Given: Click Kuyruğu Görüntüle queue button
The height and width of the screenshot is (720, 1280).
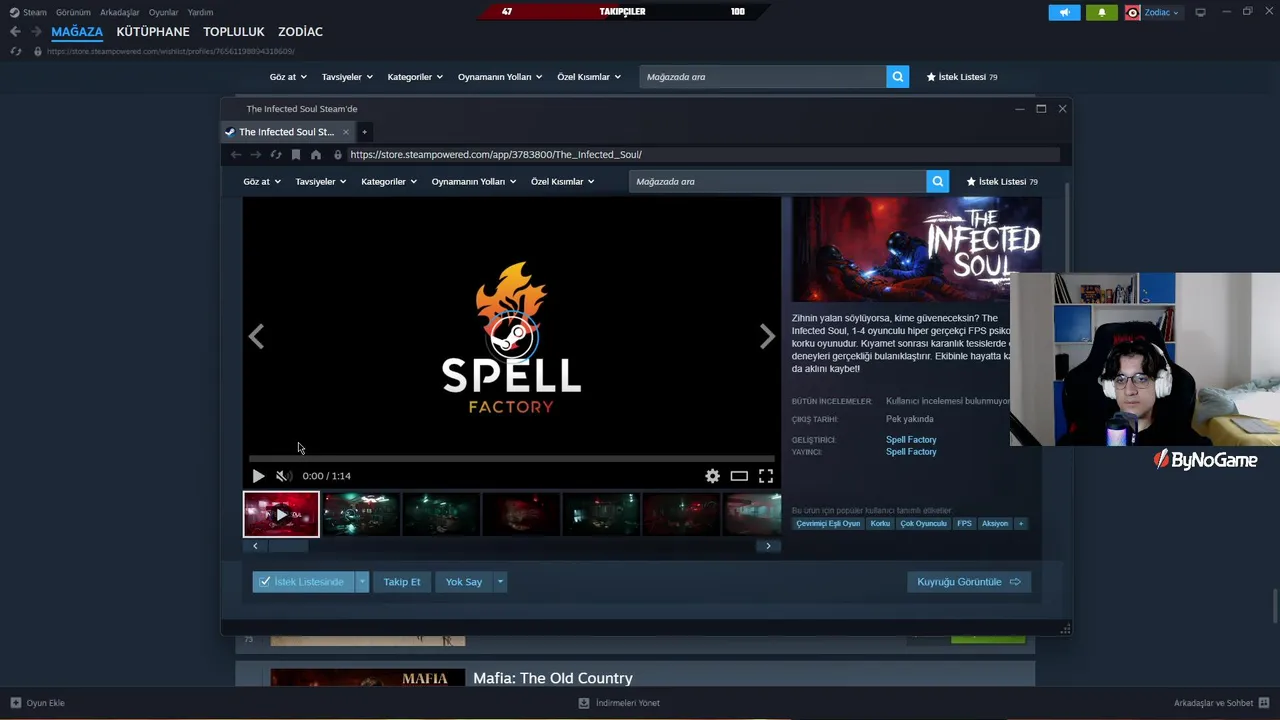Looking at the screenshot, I should tap(969, 582).
